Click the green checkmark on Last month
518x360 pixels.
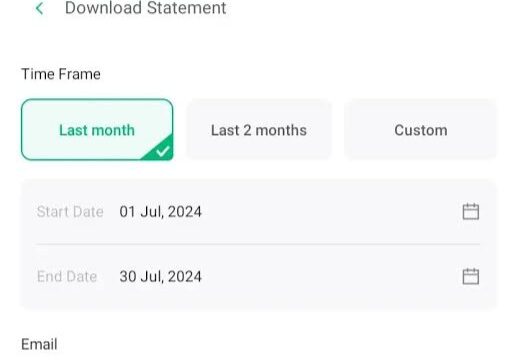[x=163, y=151]
